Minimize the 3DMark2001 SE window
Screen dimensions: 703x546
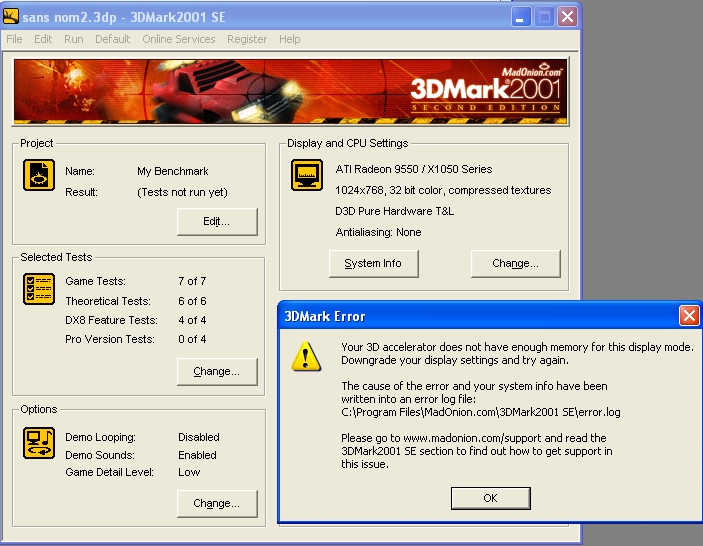click(x=521, y=17)
